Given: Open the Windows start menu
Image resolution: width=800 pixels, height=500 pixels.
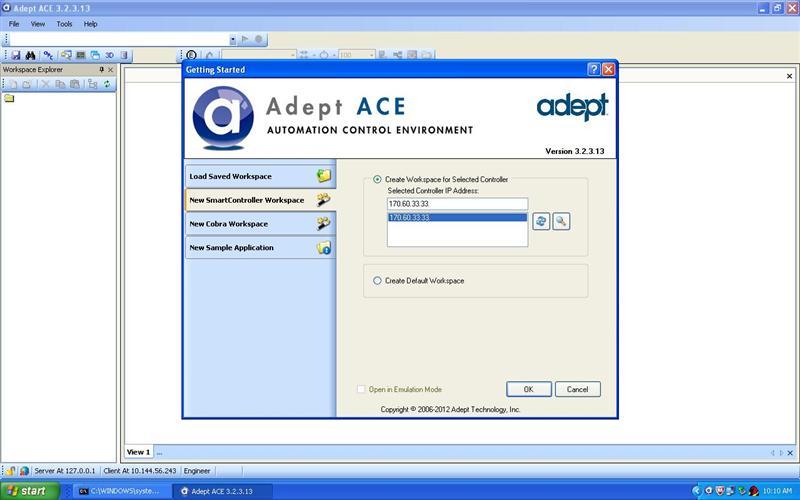Looking at the screenshot, I should (29, 491).
